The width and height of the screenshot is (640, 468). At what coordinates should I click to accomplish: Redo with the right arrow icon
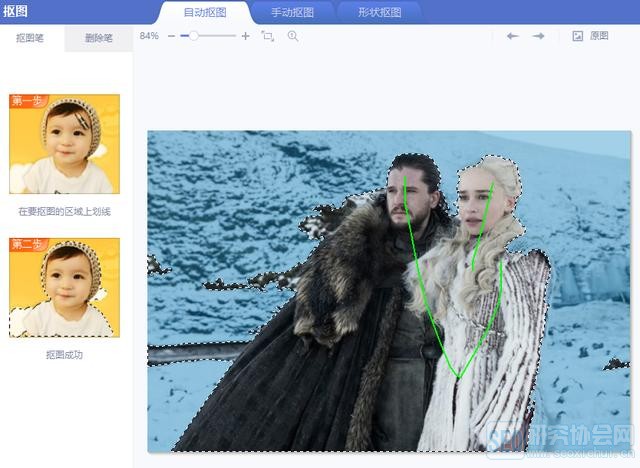click(x=538, y=36)
